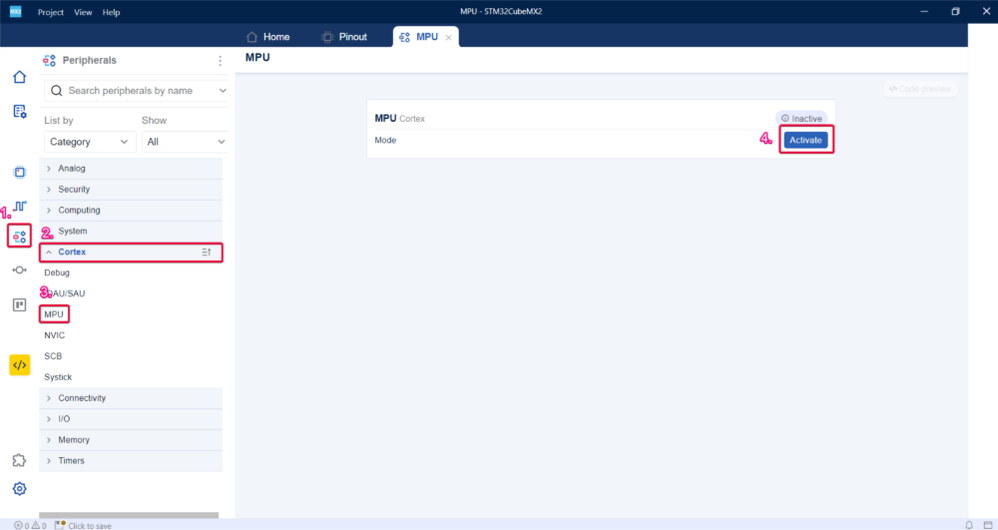Image resolution: width=998 pixels, height=530 pixels.
Task: Select Systick under Cortex
Action: (x=58, y=377)
